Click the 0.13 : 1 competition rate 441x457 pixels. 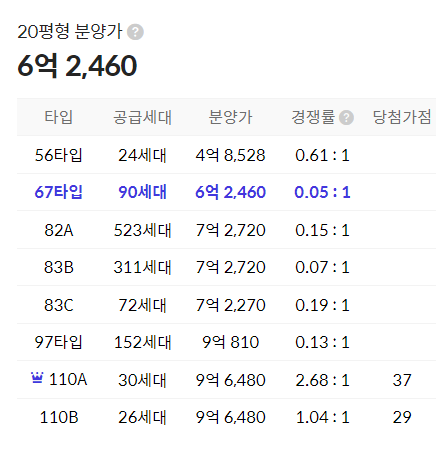(x=322, y=342)
